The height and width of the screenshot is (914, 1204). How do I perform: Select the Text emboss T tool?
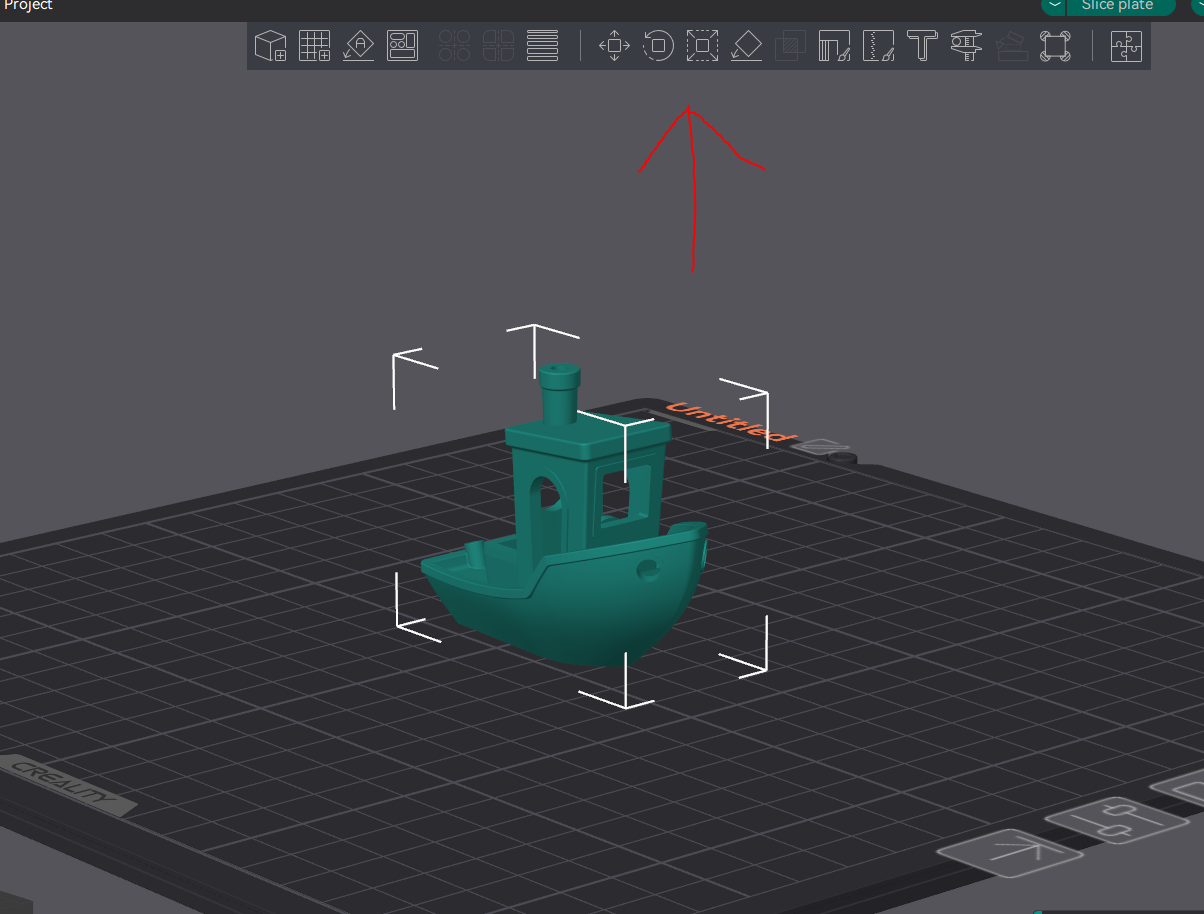coord(921,46)
